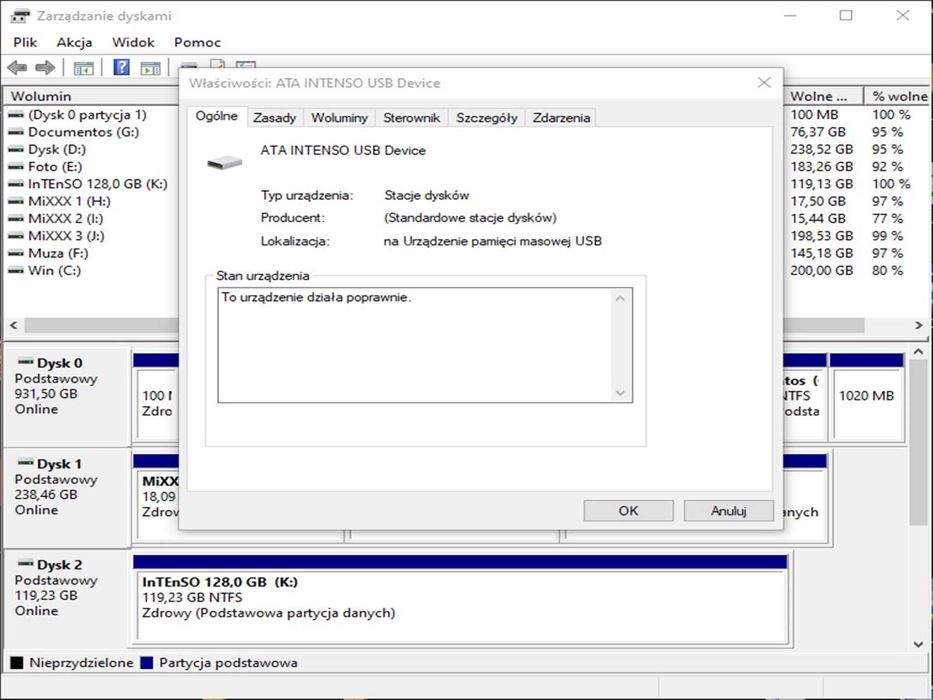Viewport: 933px width, 700px height.
Task: Open the Akcja menu
Action: [74, 42]
